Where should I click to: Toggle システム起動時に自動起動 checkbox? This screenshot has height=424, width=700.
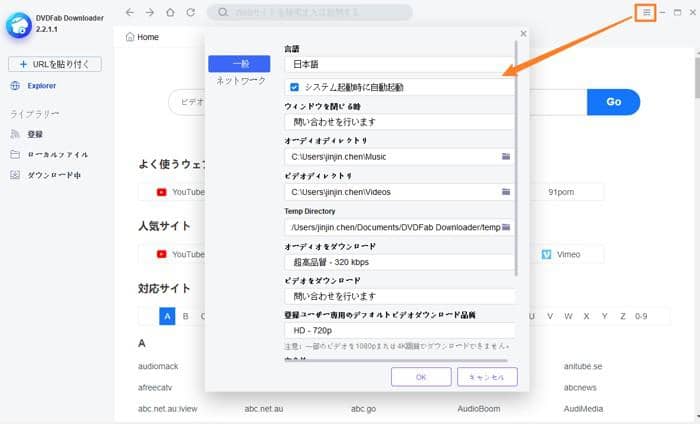294,87
